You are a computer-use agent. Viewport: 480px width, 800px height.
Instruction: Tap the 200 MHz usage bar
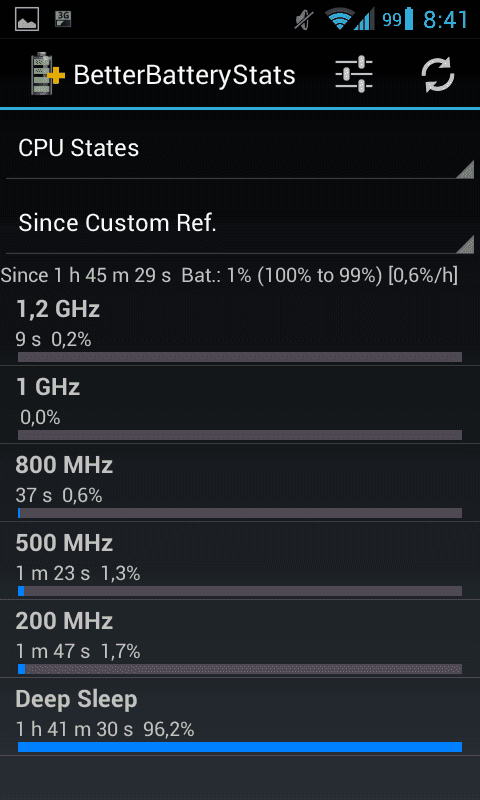tap(240, 669)
